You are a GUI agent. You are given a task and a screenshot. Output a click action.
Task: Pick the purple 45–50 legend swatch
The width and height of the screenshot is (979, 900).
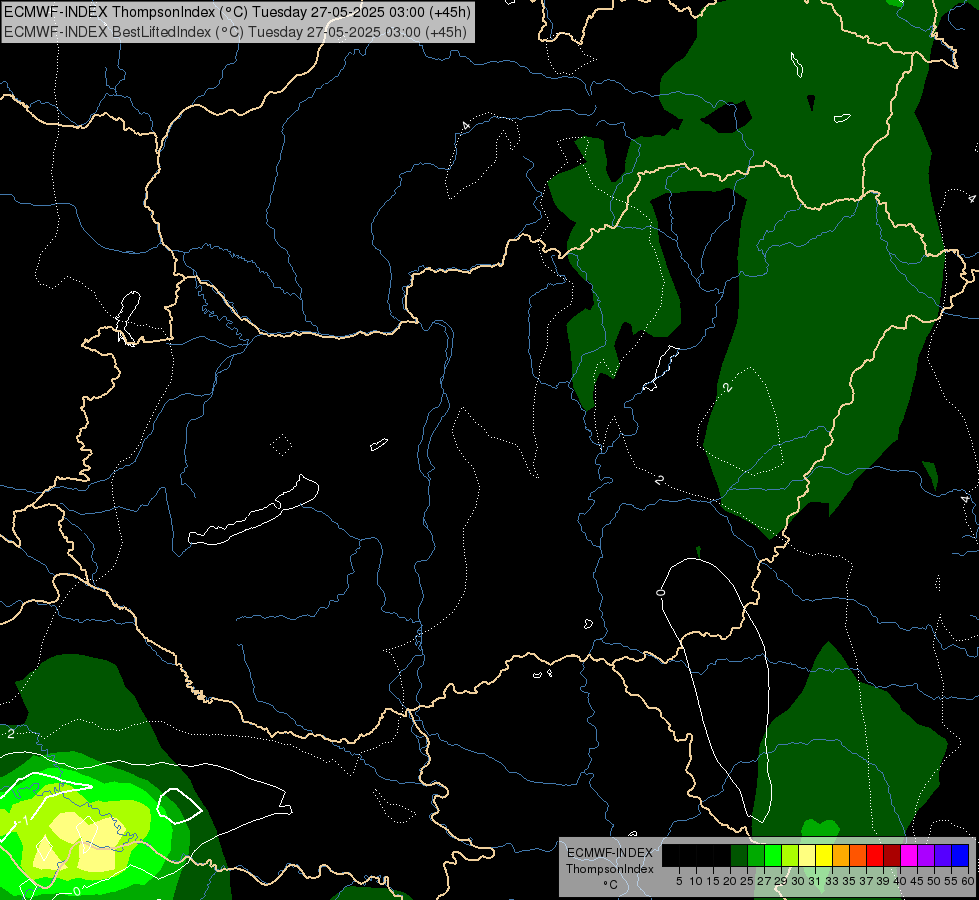pos(926,855)
